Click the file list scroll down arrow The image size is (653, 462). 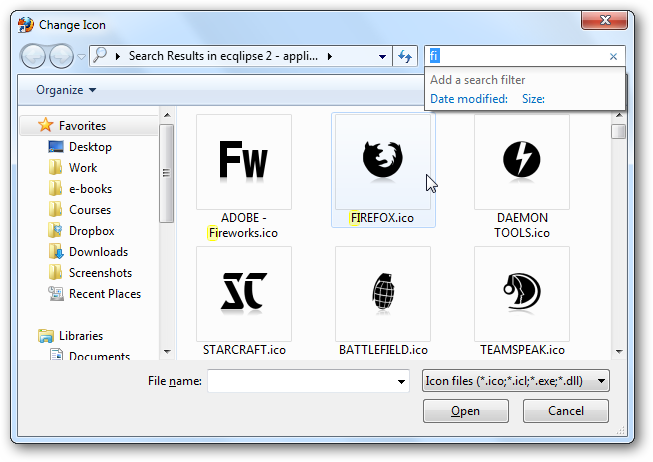click(x=619, y=352)
